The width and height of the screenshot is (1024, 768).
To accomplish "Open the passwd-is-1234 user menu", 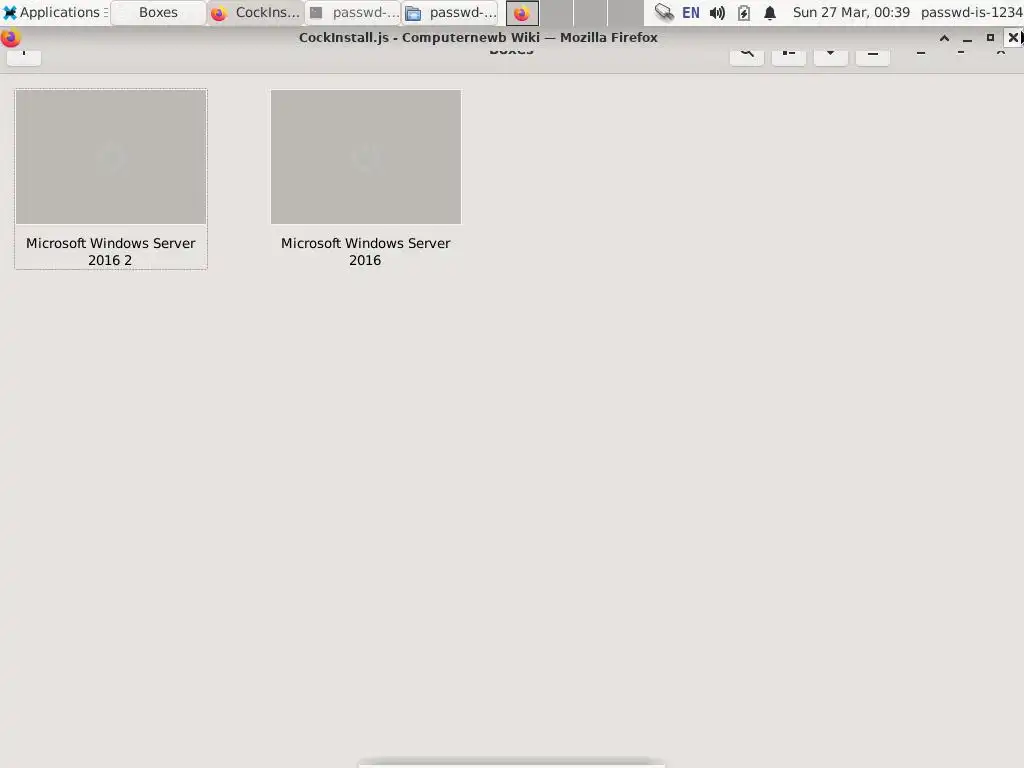I will (x=971, y=12).
